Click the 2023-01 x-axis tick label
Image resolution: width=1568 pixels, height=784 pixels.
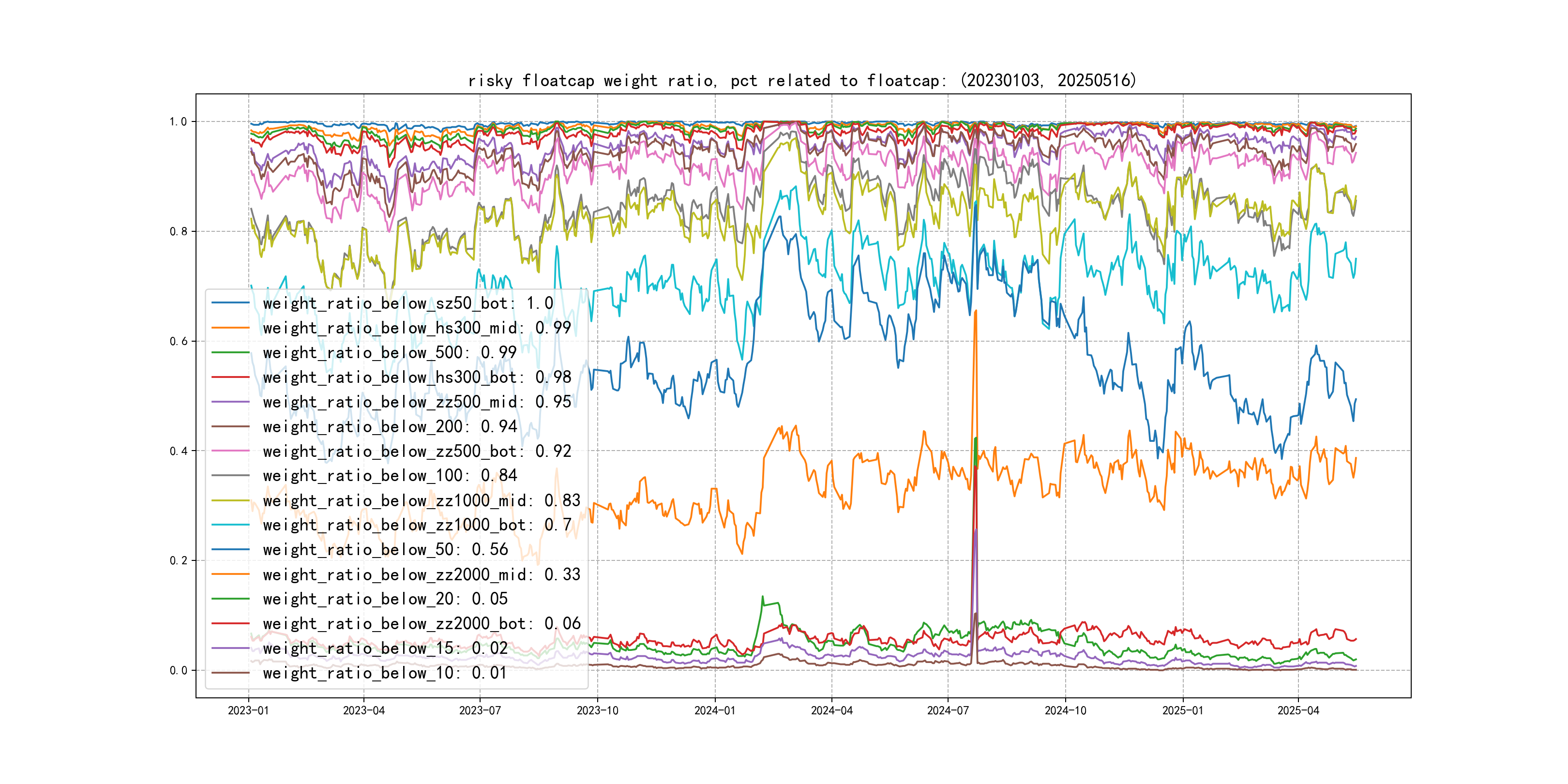tap(248, 710)
